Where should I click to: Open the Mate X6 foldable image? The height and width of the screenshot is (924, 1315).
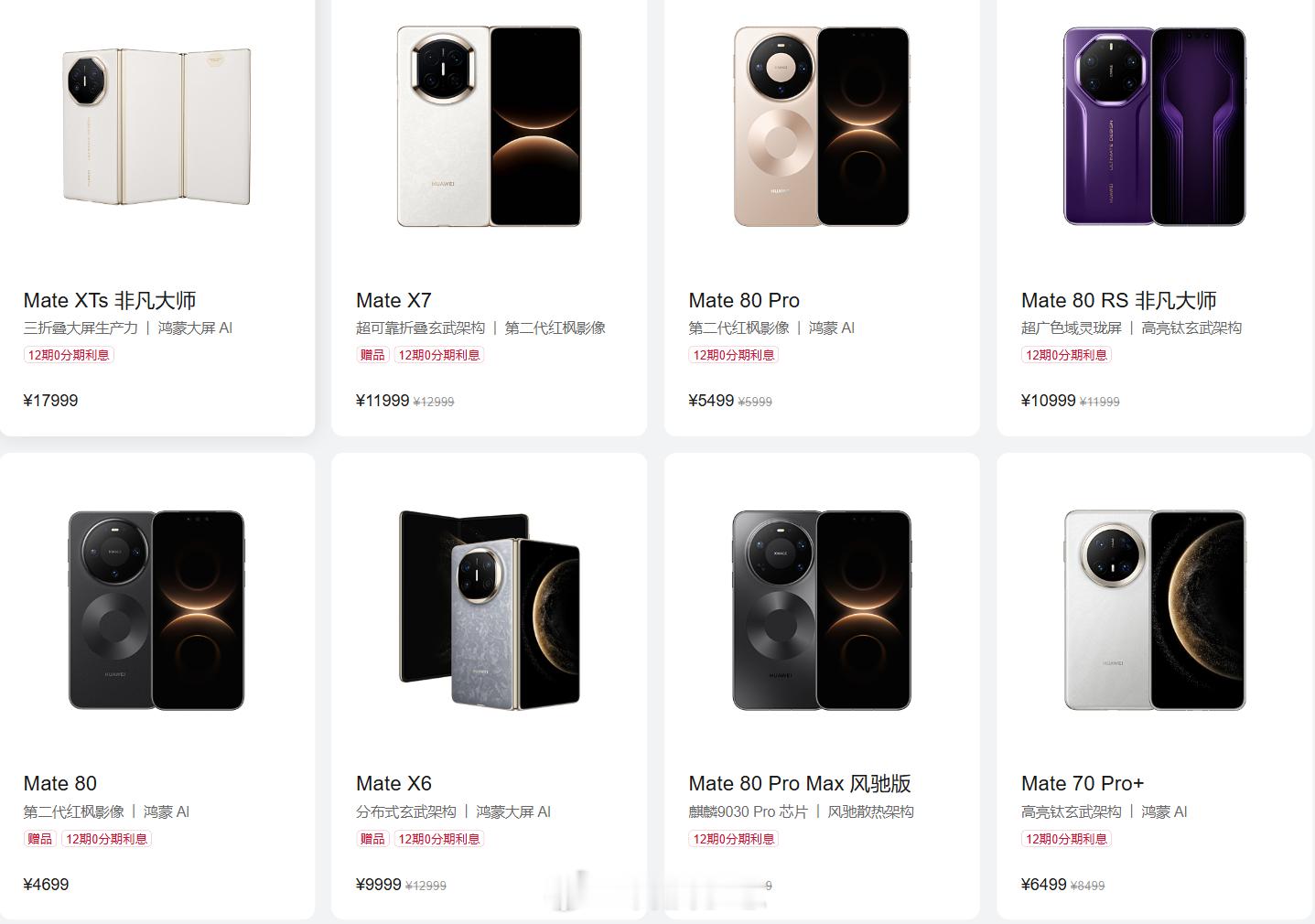point(489,610)
